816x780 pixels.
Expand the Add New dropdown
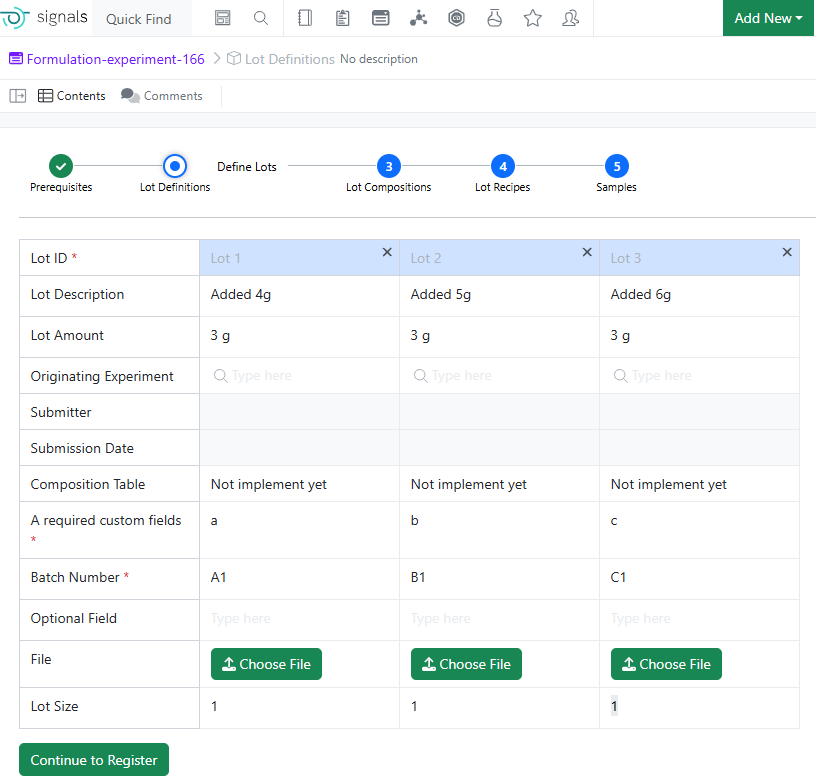coord(768,18)
